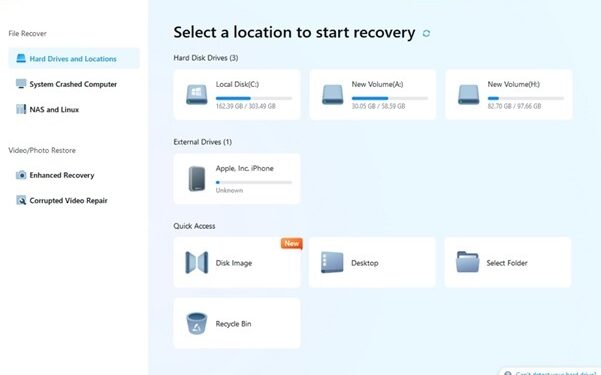Click the 'External Drives (1)' heading

click(x=203, y=142)
